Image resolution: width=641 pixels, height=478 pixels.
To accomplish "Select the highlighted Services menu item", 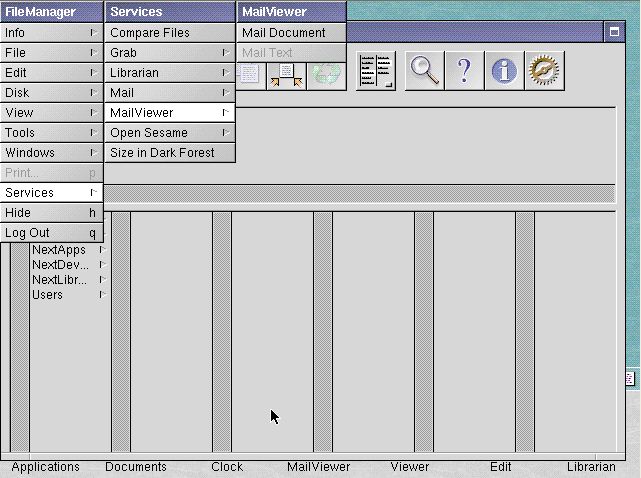I will 52,193.
